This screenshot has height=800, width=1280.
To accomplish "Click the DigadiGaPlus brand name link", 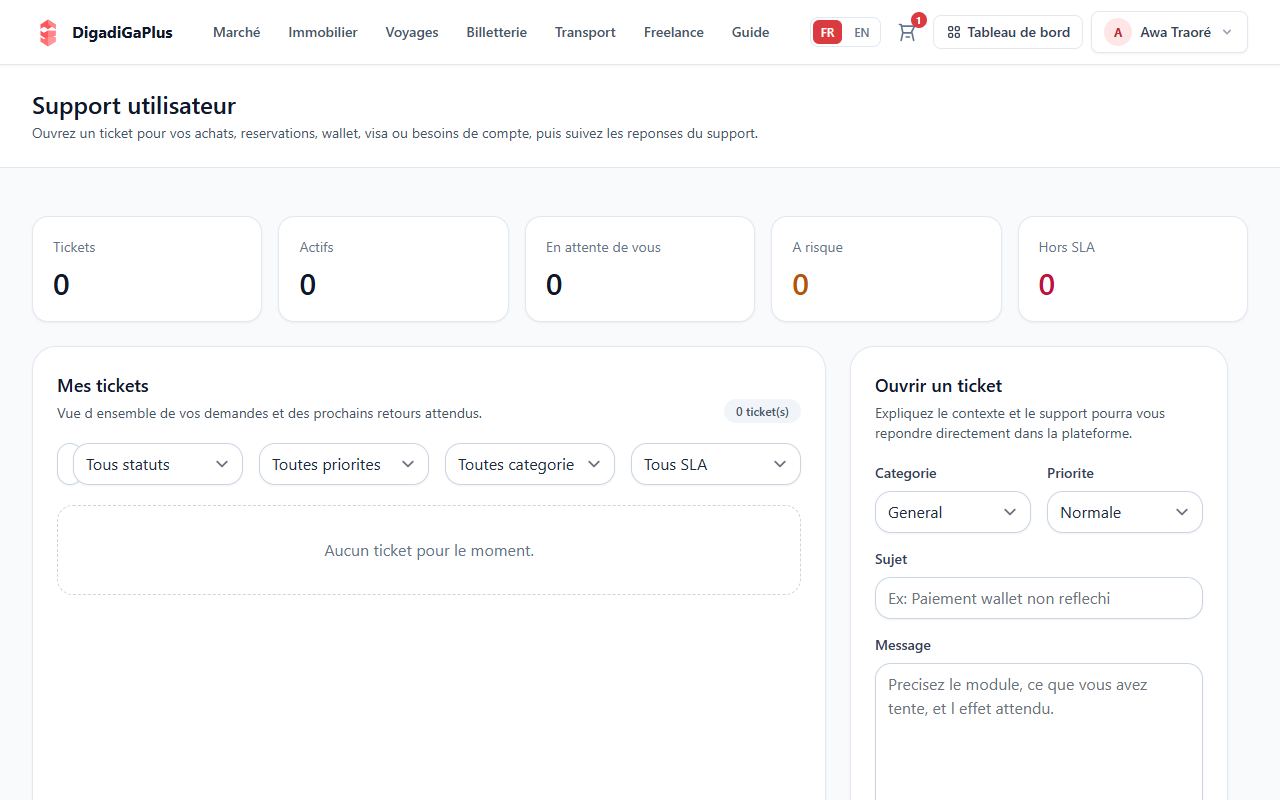I will [122, 32].
